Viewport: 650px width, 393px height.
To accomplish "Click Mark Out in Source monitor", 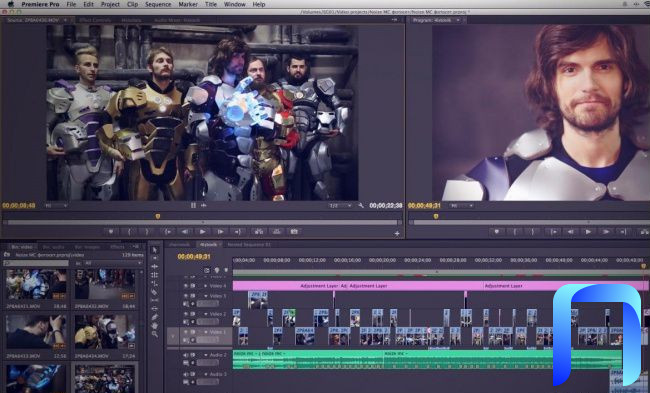I will (x=147, y=232).
